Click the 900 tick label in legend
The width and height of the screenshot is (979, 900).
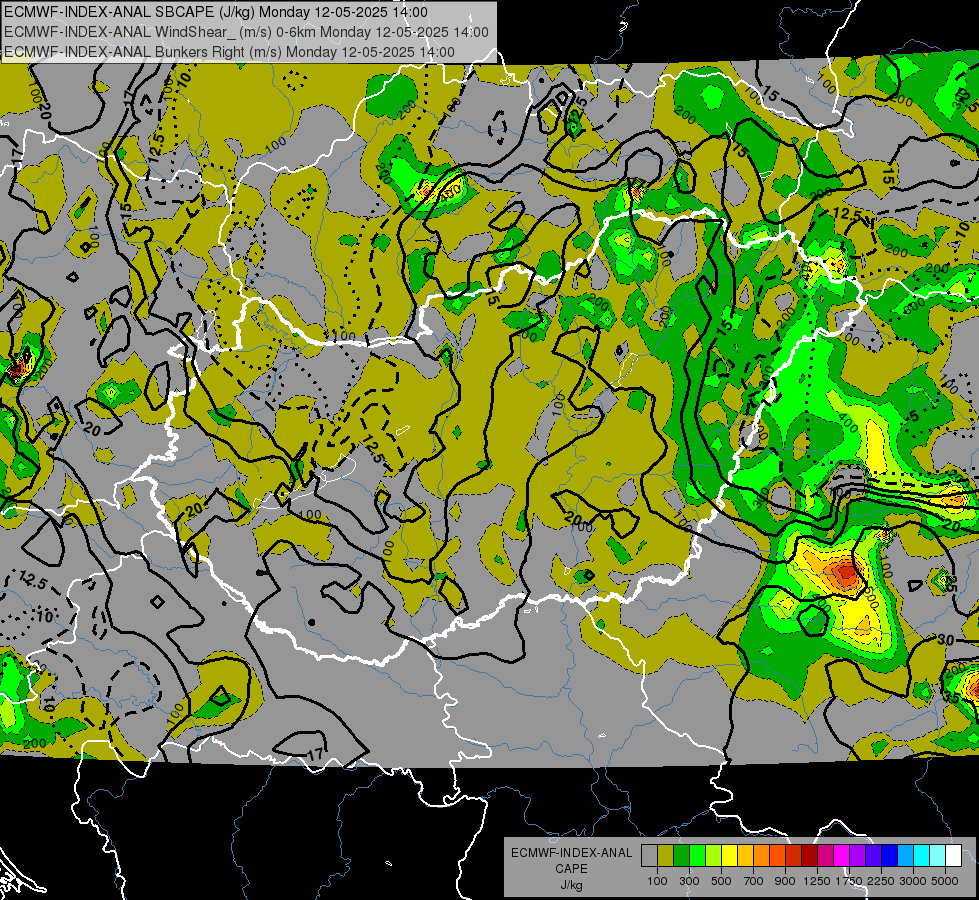[785, 881]
